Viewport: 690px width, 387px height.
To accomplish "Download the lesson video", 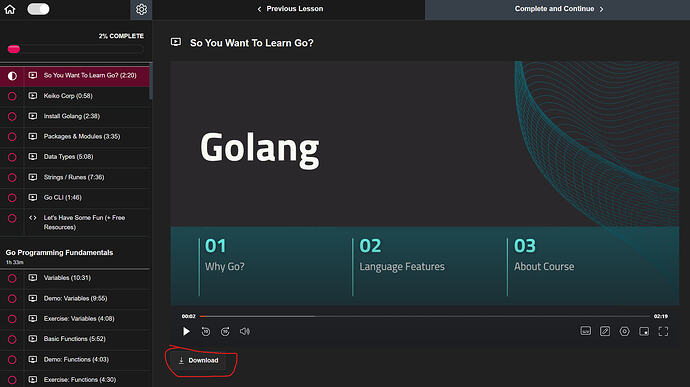I will click(198, 360).
